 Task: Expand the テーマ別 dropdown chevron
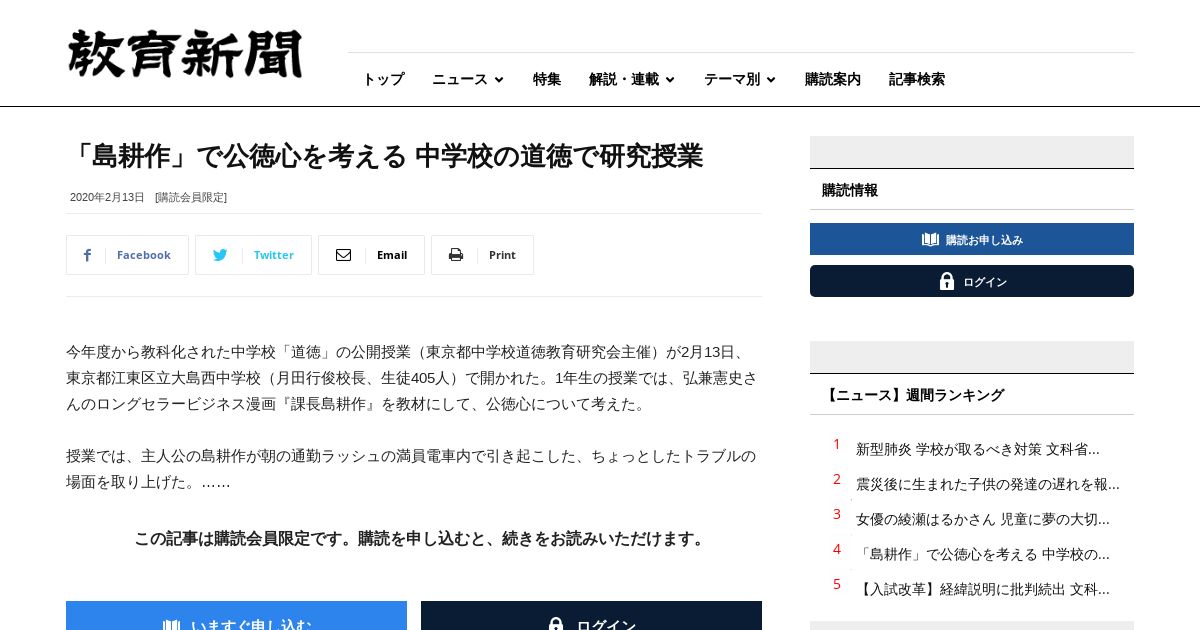pos(771,80)
